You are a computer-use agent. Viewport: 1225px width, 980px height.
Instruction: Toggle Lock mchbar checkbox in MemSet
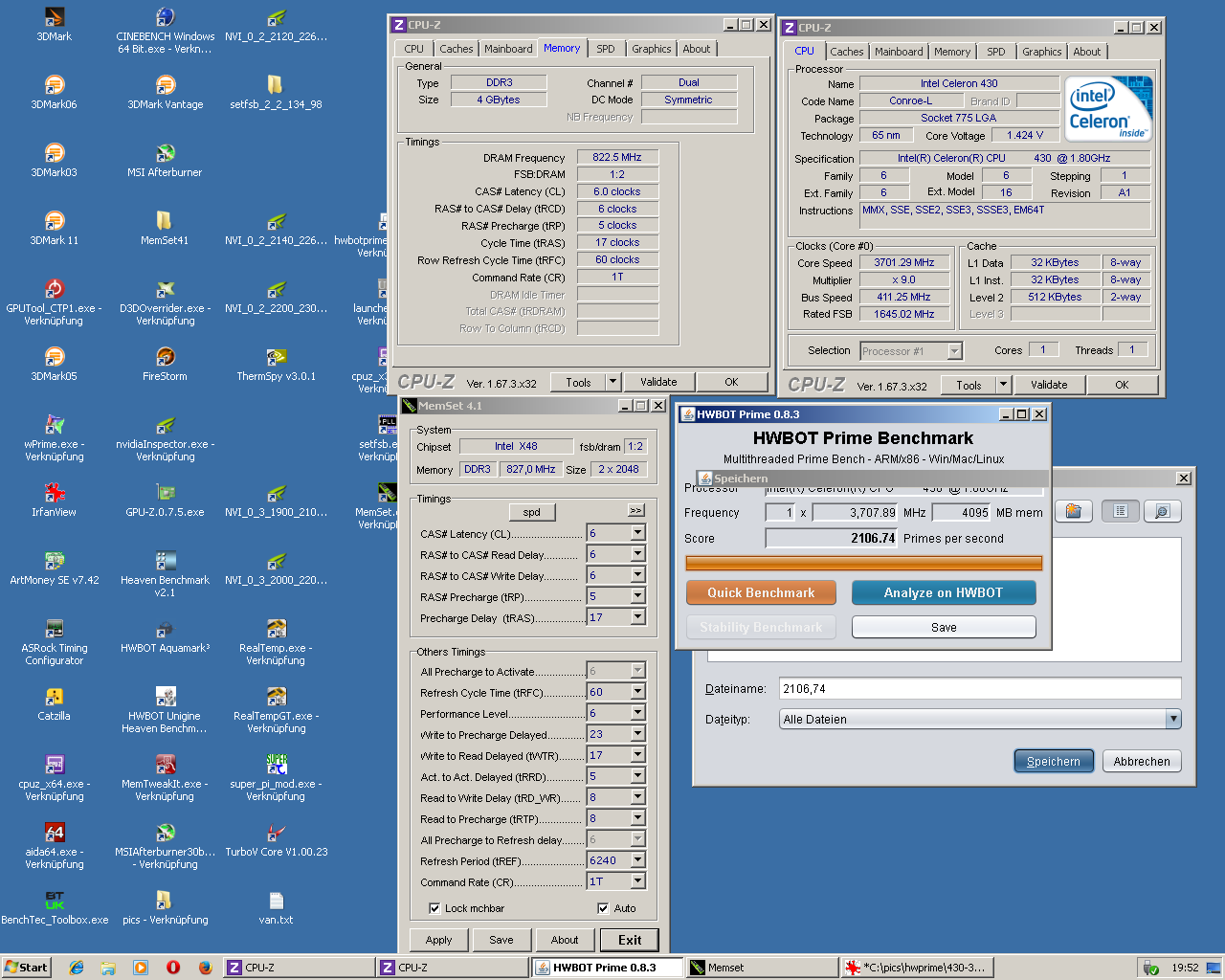point(434,908)
